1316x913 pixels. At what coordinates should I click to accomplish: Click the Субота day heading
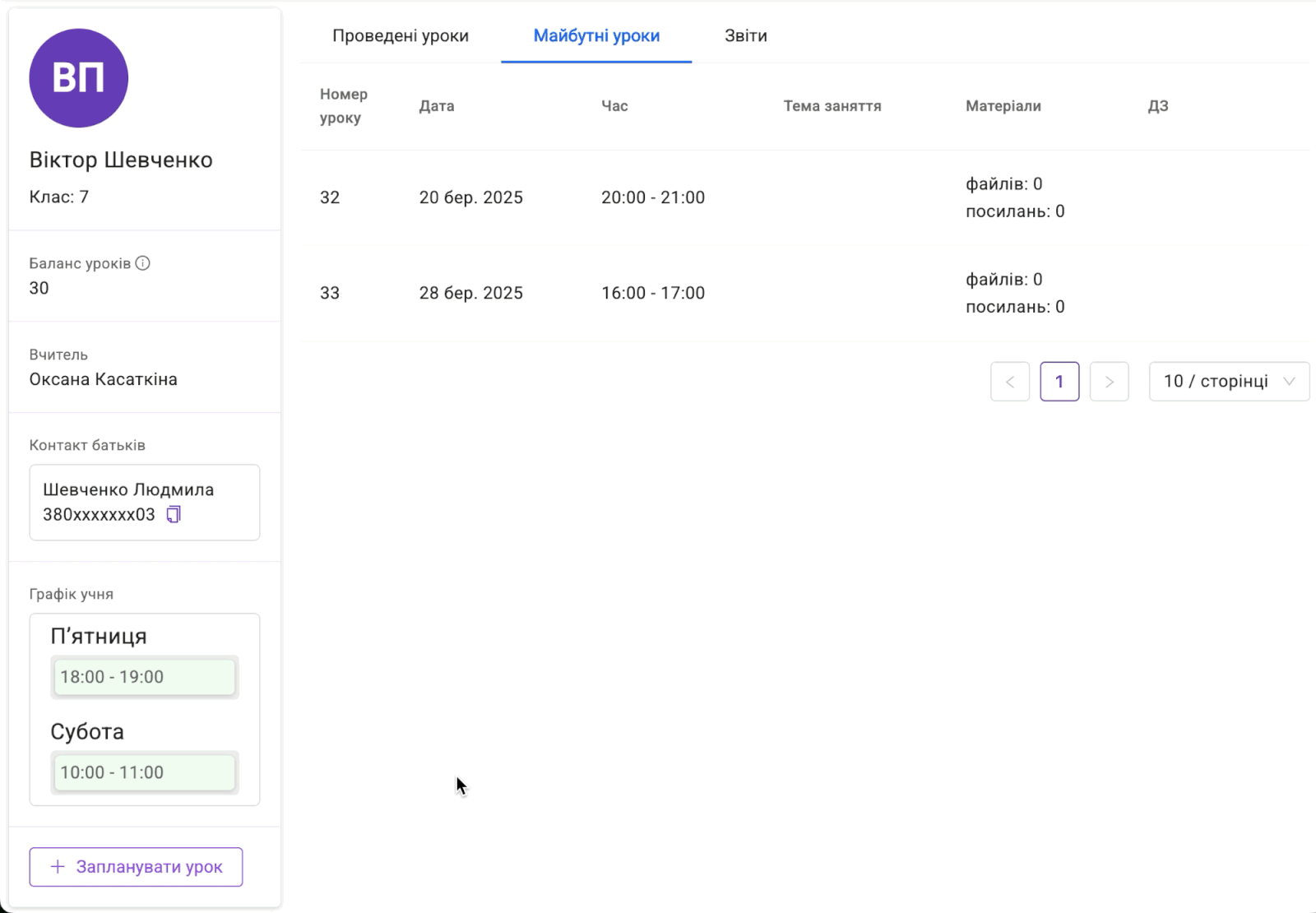(87, 731)
